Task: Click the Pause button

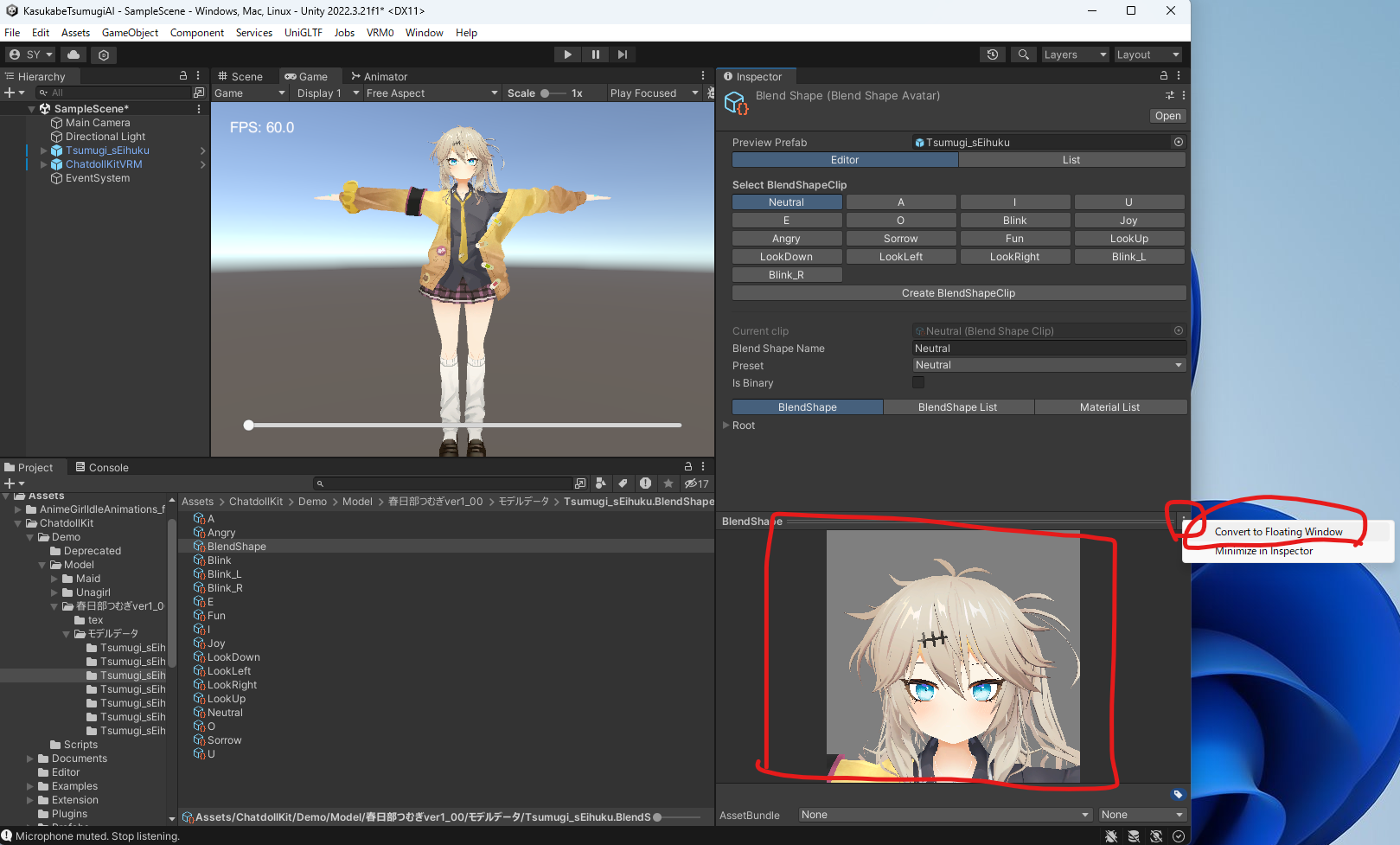Action: tap(595, 54)
